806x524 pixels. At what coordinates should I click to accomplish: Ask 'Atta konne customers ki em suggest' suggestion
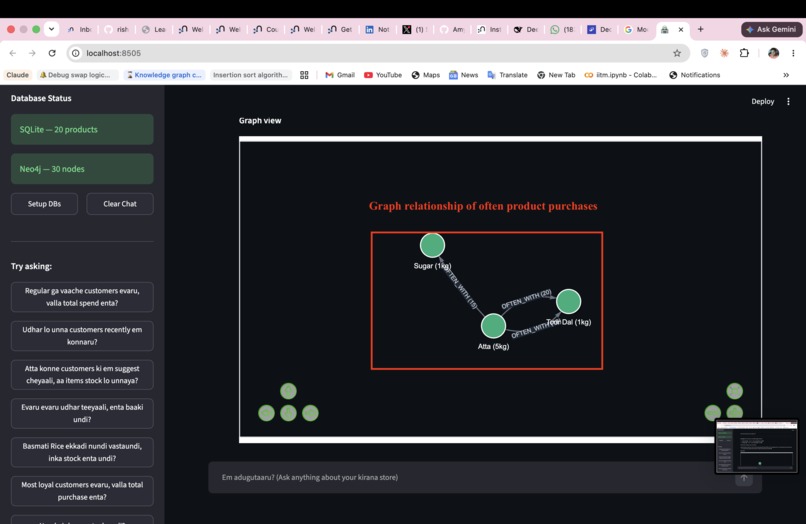tap(82, 374)
